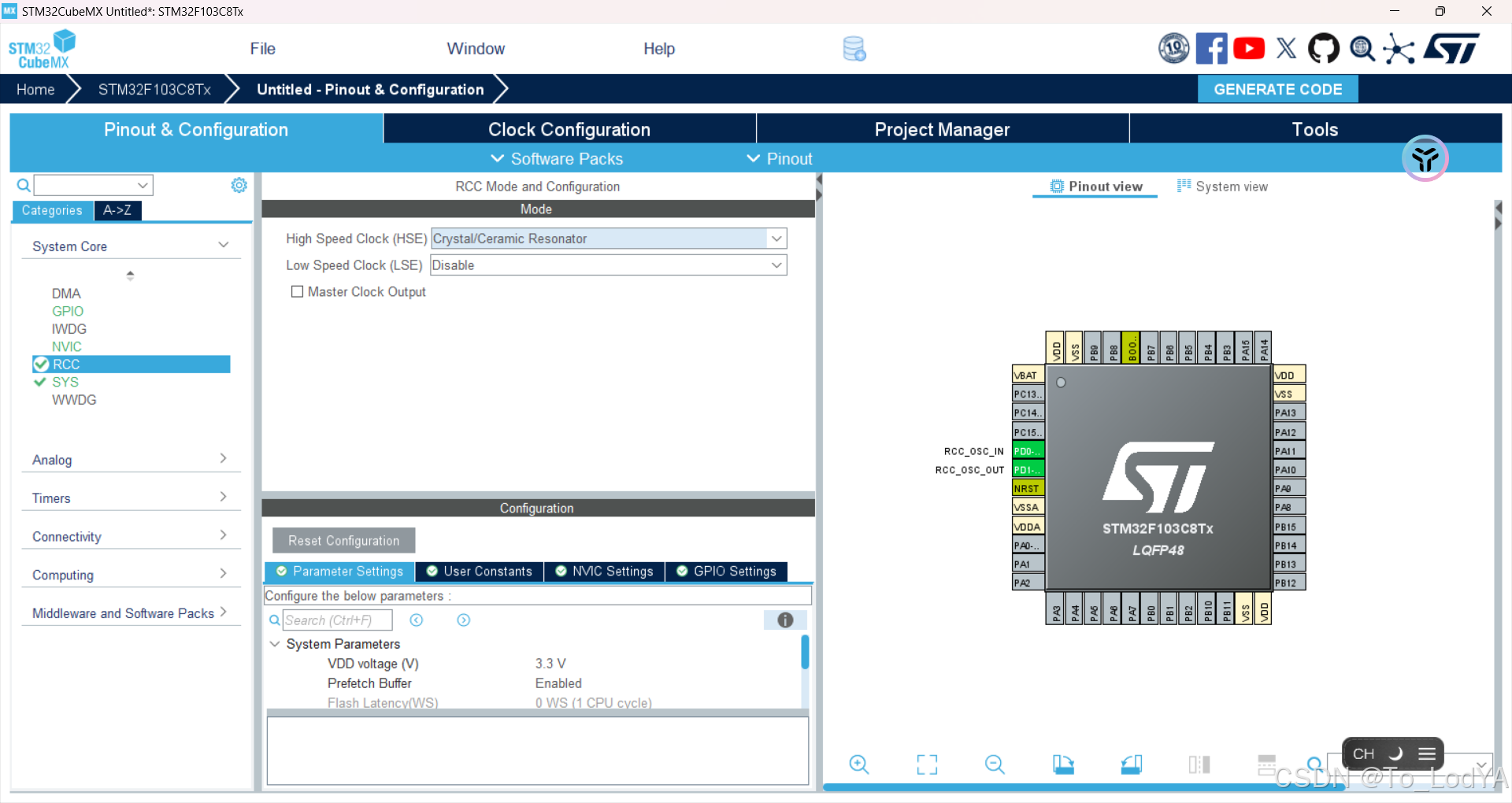Open the YouTube icon link
This screenshot has width=1512, height=803.
pyautogui.click(x=1249, y=49)
